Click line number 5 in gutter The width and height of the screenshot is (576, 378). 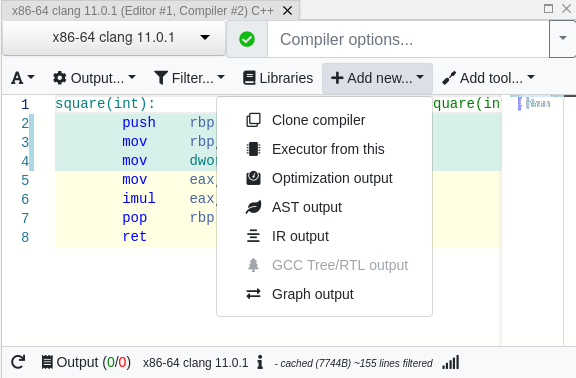coord(25,180)
